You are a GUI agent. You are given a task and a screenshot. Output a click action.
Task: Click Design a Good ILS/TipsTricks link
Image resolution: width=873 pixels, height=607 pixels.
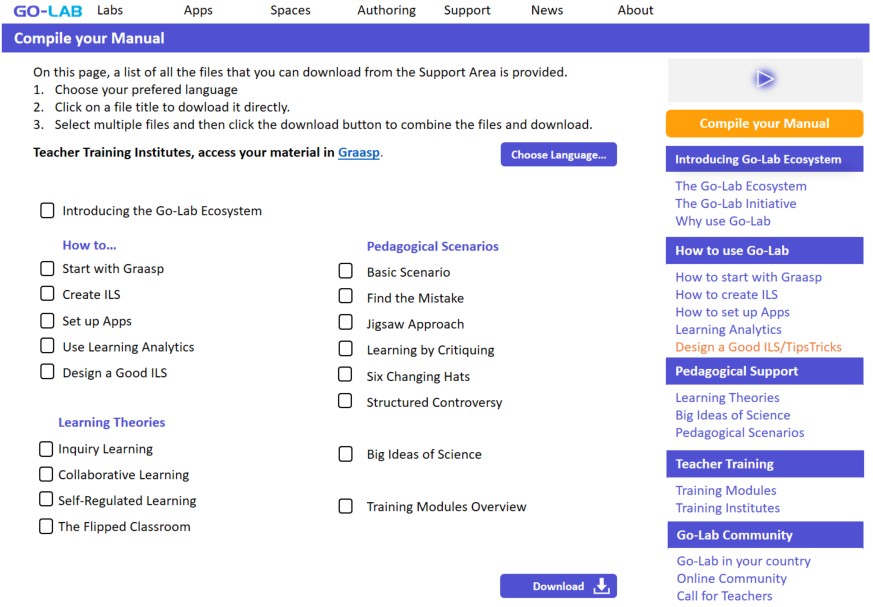tap(758, 347)
